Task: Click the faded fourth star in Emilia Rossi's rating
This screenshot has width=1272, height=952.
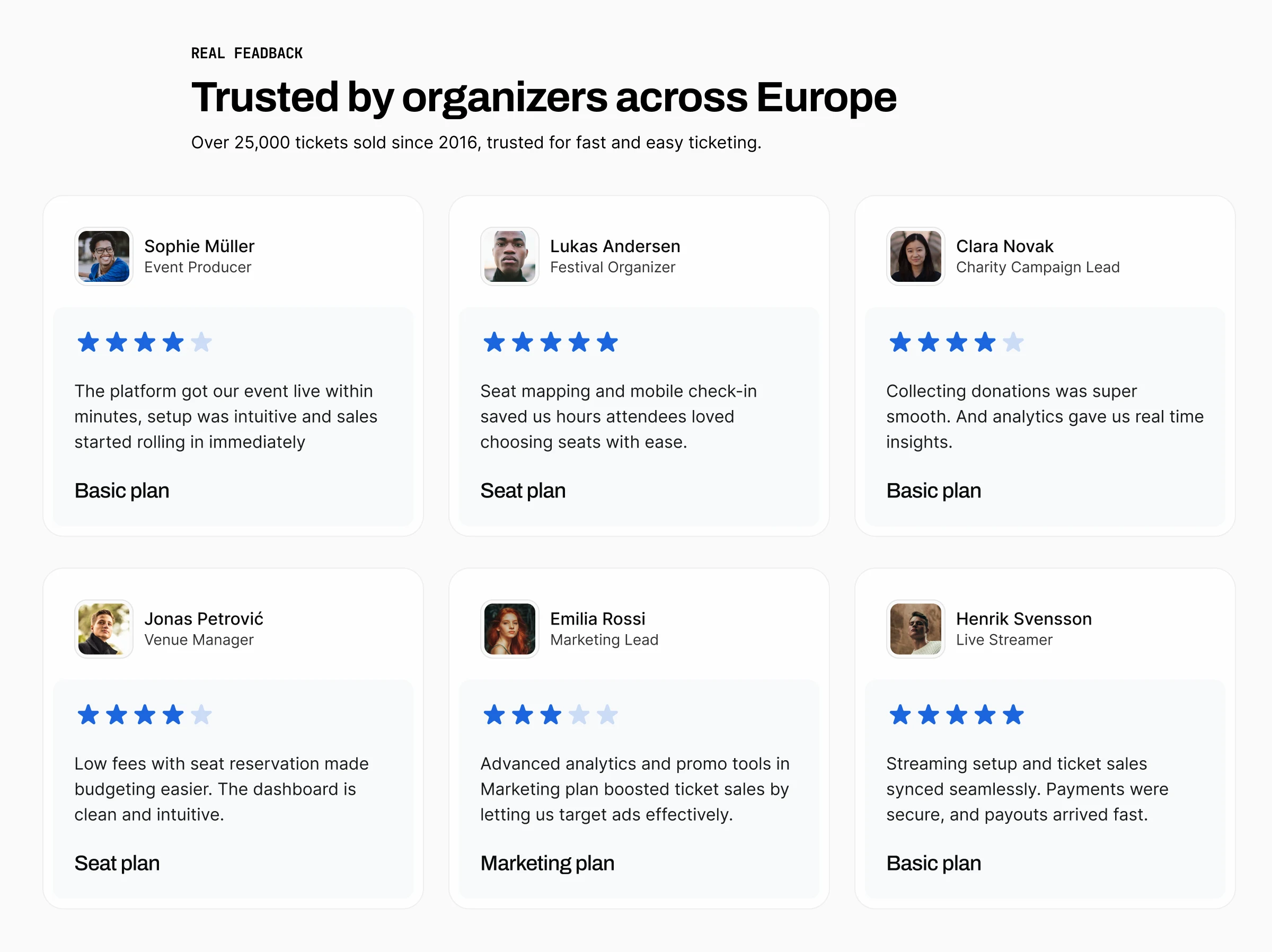Action: (x=579, y=715)
